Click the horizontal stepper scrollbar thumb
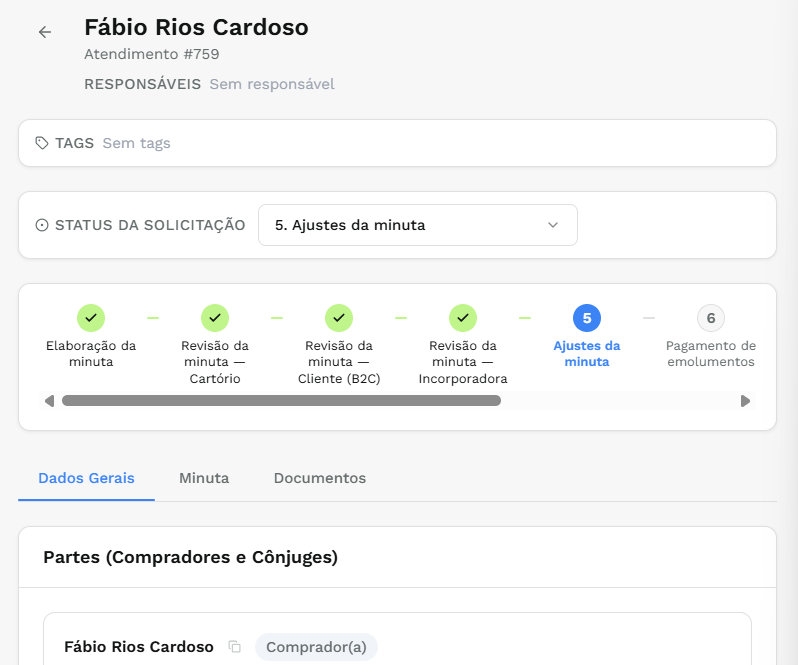The image size is (798, 665). 281,401
